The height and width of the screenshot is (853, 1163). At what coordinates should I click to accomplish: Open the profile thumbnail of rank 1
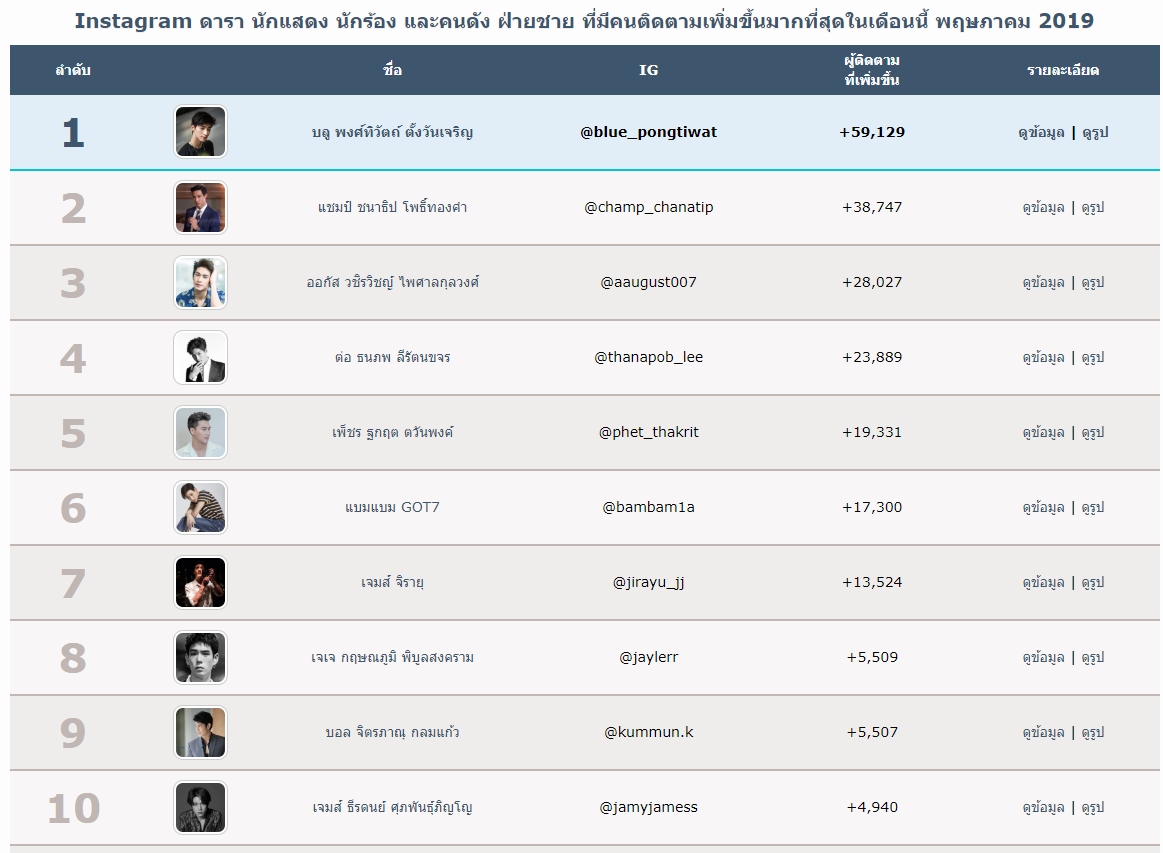pyautogui.click(x=200, y=132)
